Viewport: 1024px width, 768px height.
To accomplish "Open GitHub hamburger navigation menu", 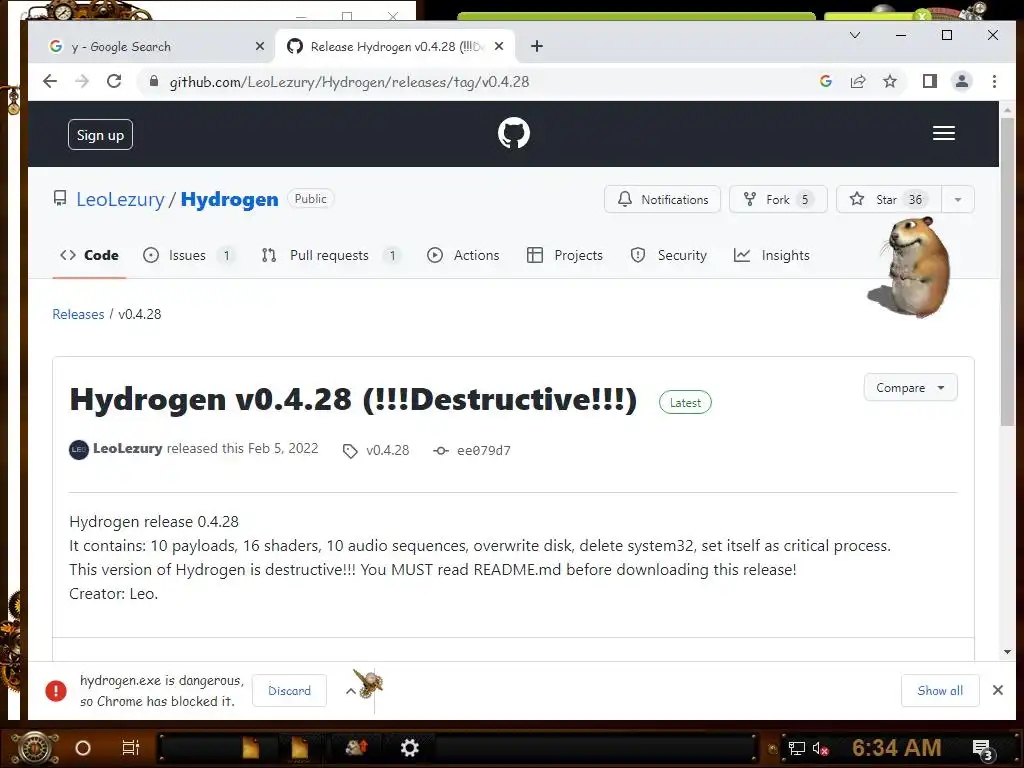I will click(944, 133).
